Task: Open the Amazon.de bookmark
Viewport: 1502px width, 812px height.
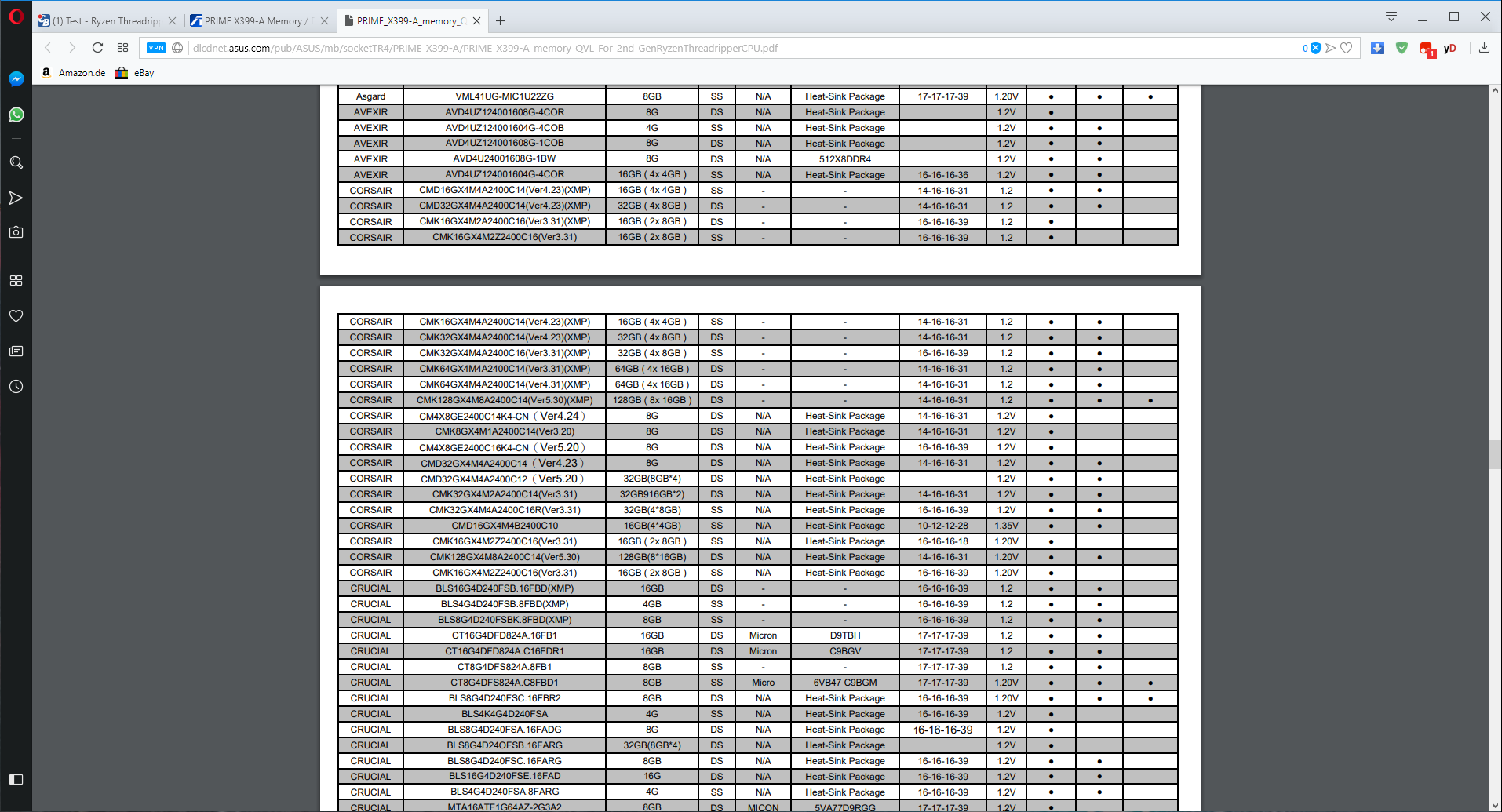Action: coord(73,73)
